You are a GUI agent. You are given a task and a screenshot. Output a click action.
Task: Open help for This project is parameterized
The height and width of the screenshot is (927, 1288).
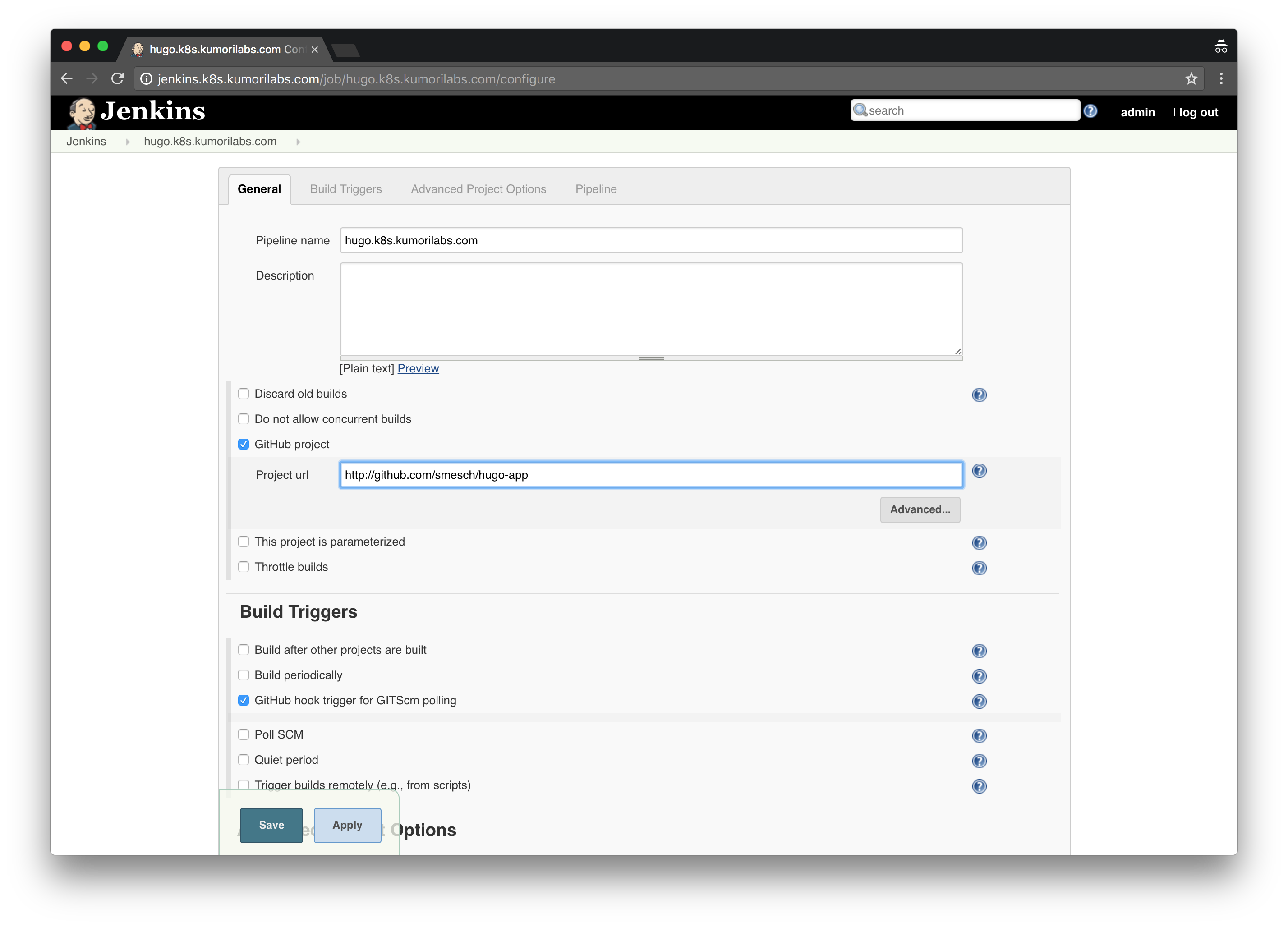pyautogui.click(x=979, y=543)
